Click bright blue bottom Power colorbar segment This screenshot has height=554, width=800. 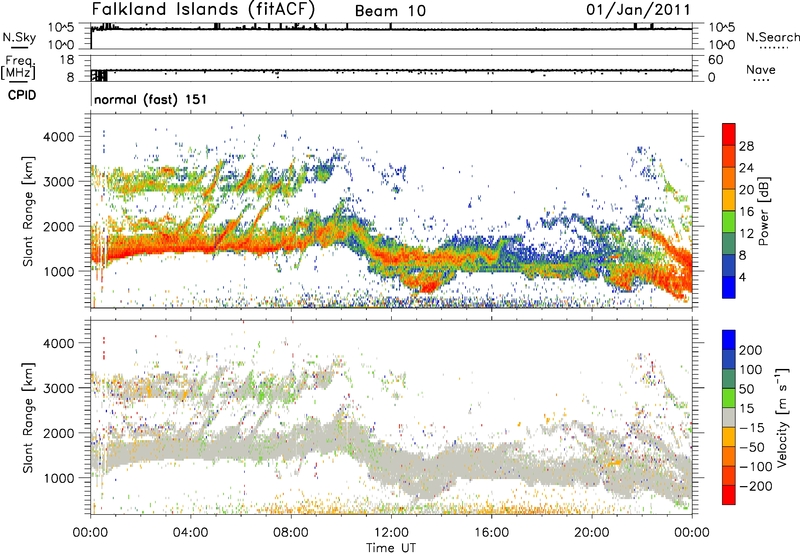pos(729,287)
